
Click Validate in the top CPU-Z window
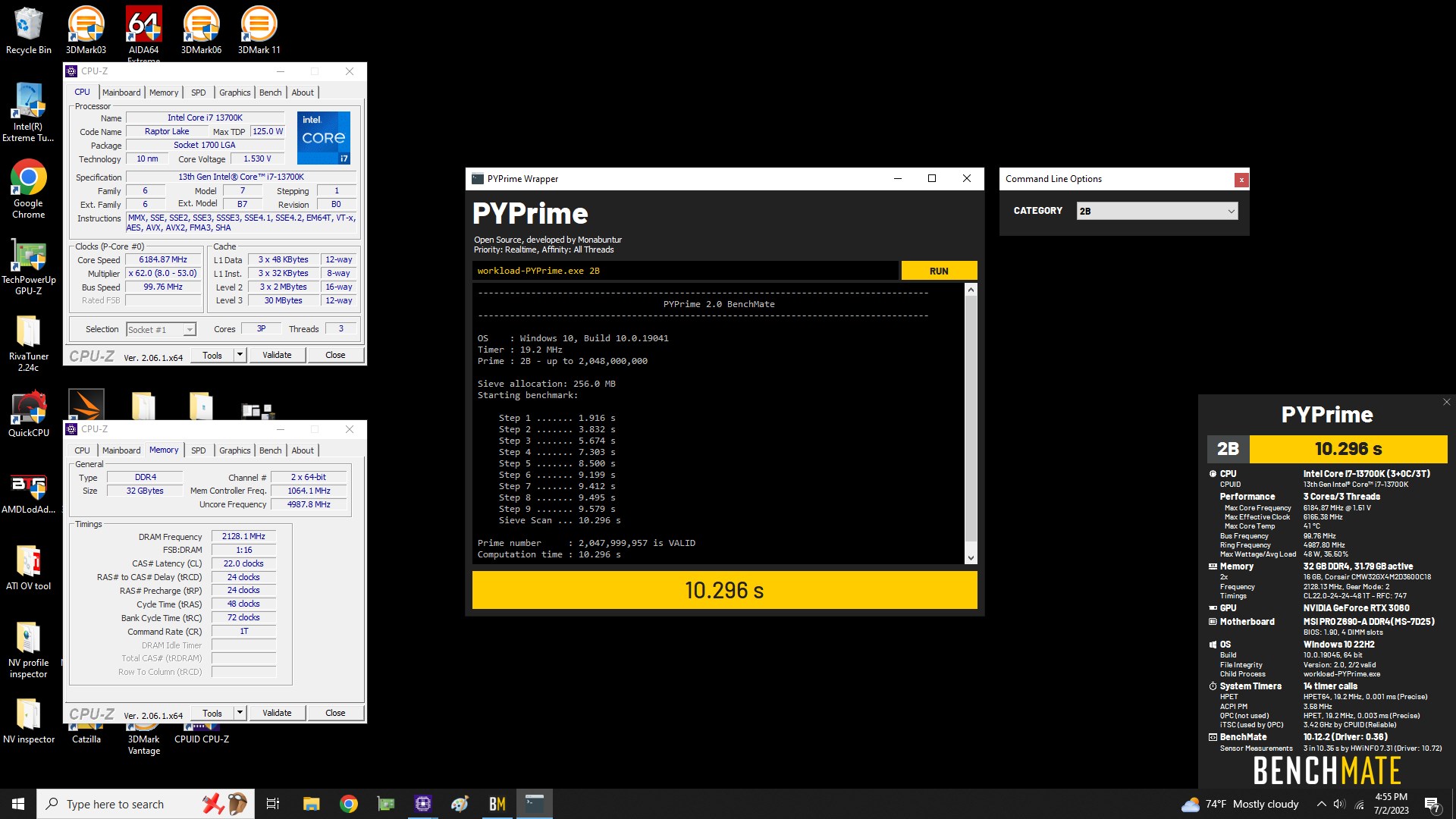[277, 355]
